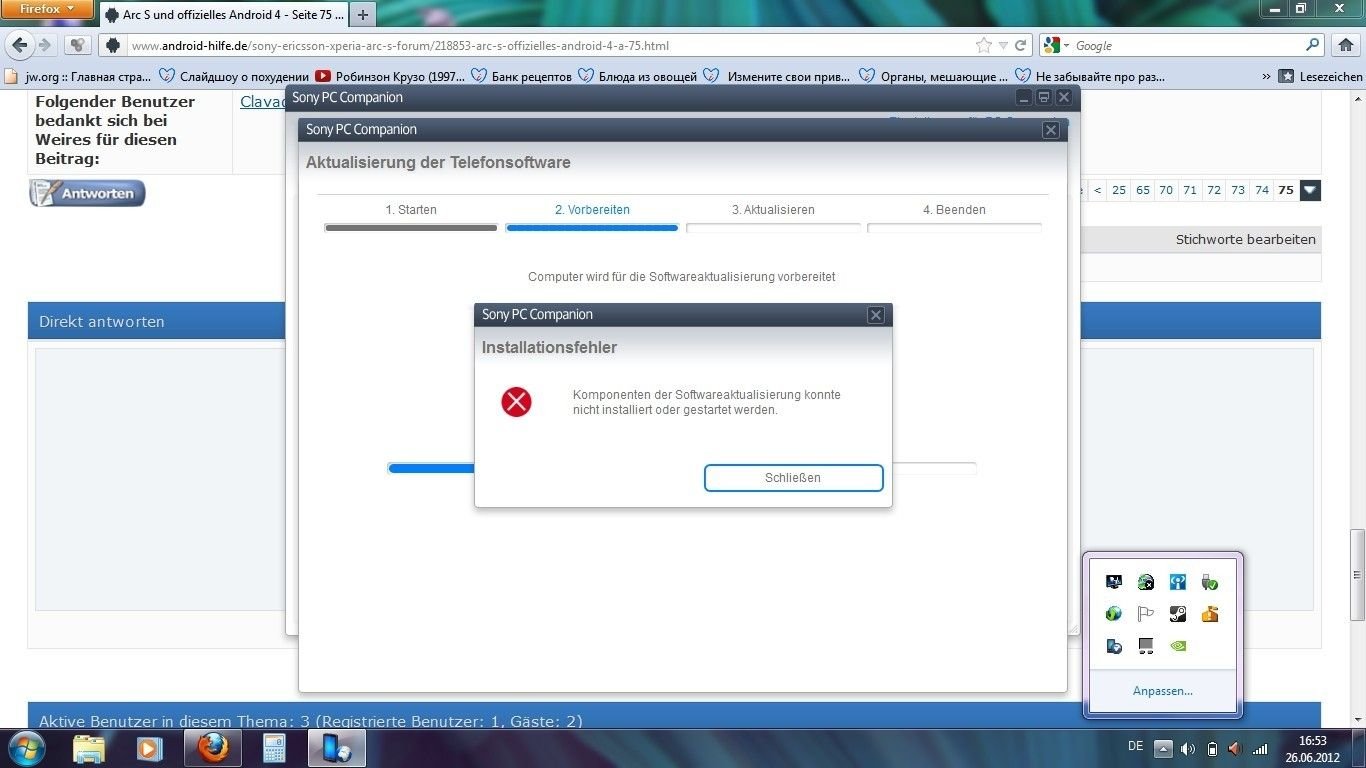This screenshot has height=768, width=1366.
Task: Go forward one page in Firefox
Action: (44, 45)
